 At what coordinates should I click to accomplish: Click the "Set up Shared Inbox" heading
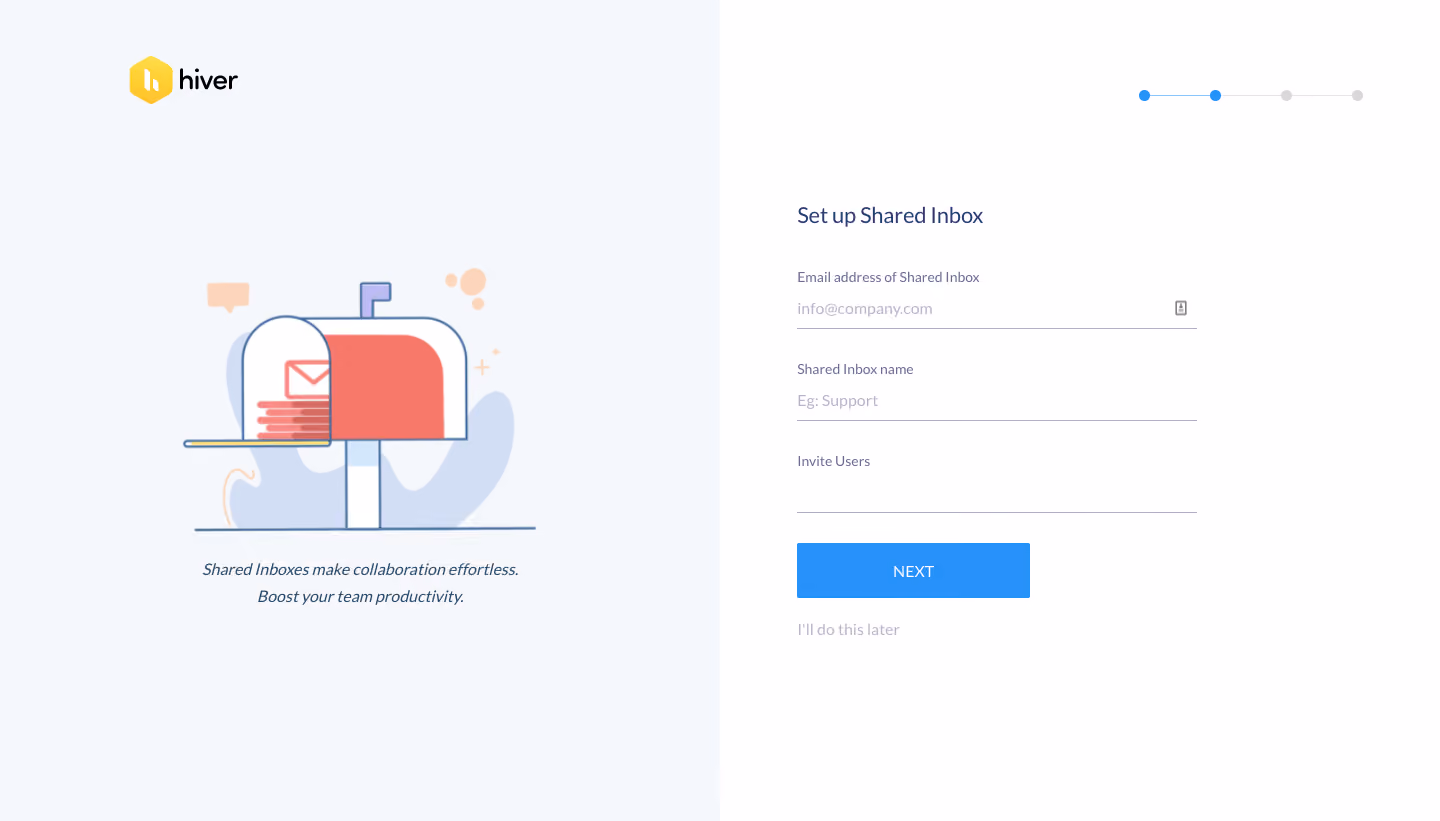pyautogui.click(x=890, y=216)
